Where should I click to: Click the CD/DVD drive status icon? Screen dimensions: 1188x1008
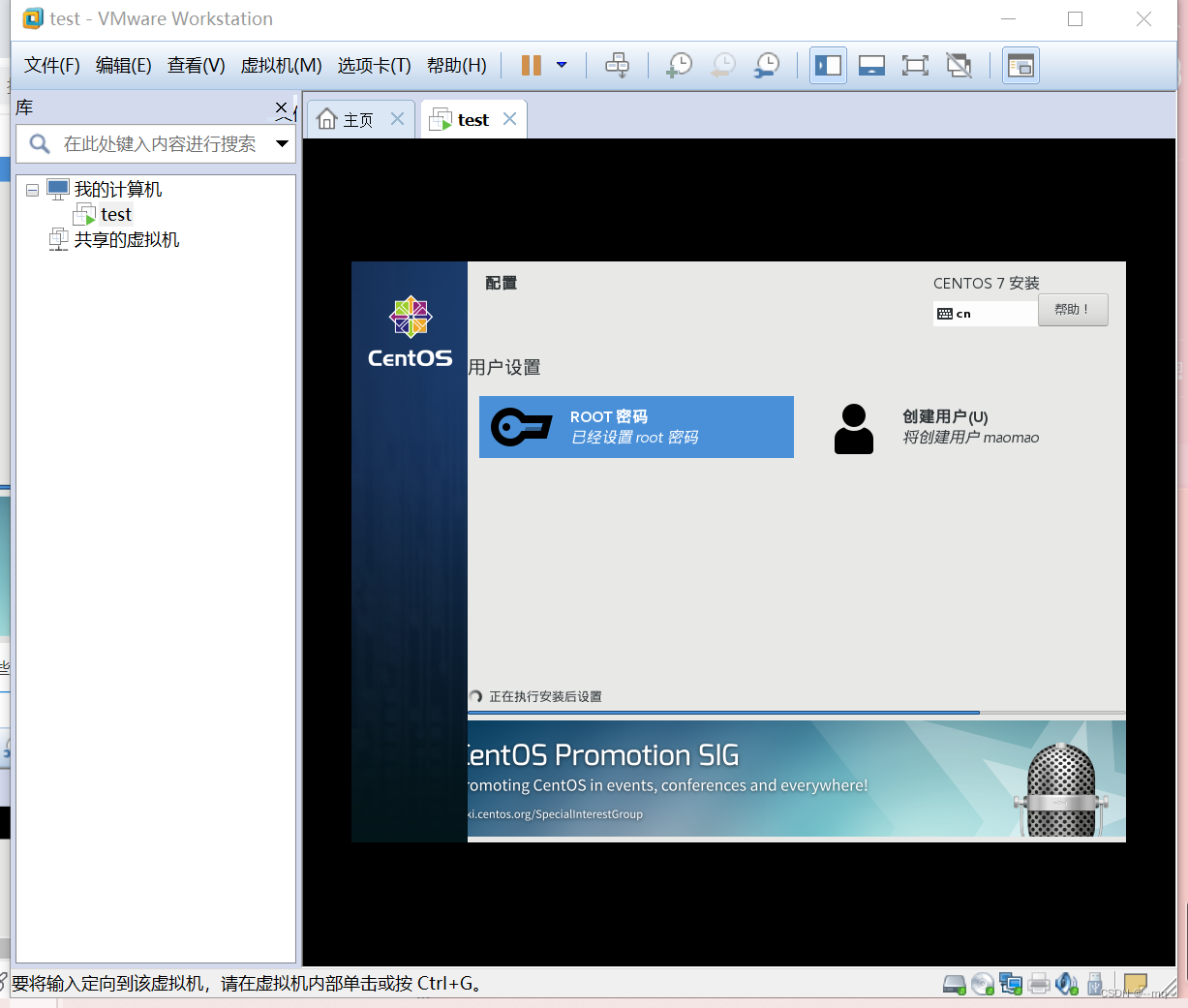click(983, 984)
